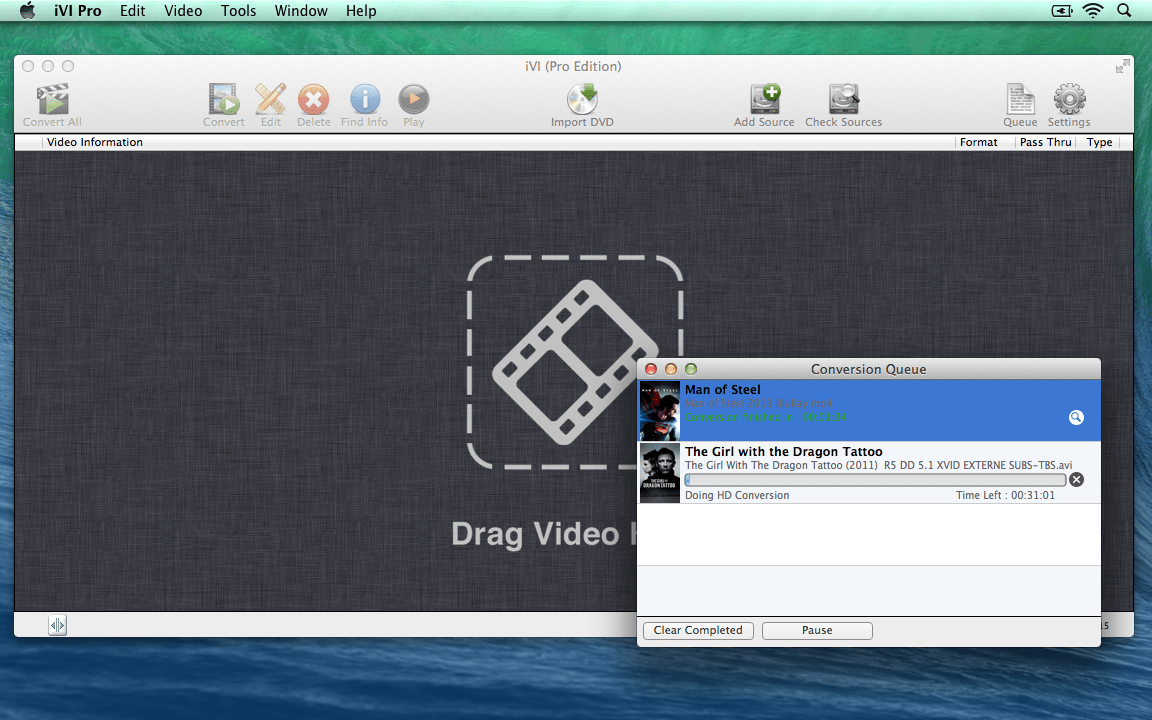Click the Man of Steel title text
The height and width of the screenshot is (720, 1152).
[x=723, y=389]
